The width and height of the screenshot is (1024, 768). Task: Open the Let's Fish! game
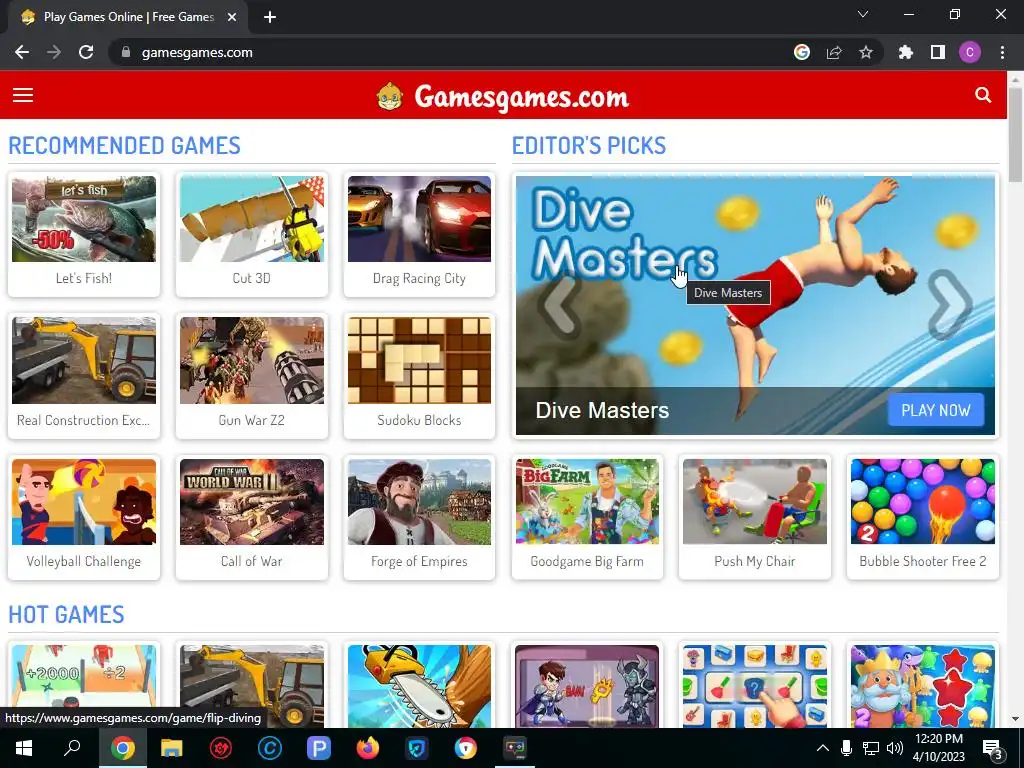click(84, 234)
